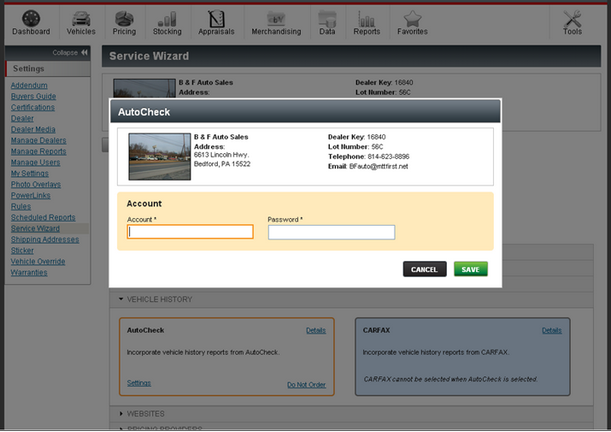Click the 814-623-8896 telephone number

[388, 157]
